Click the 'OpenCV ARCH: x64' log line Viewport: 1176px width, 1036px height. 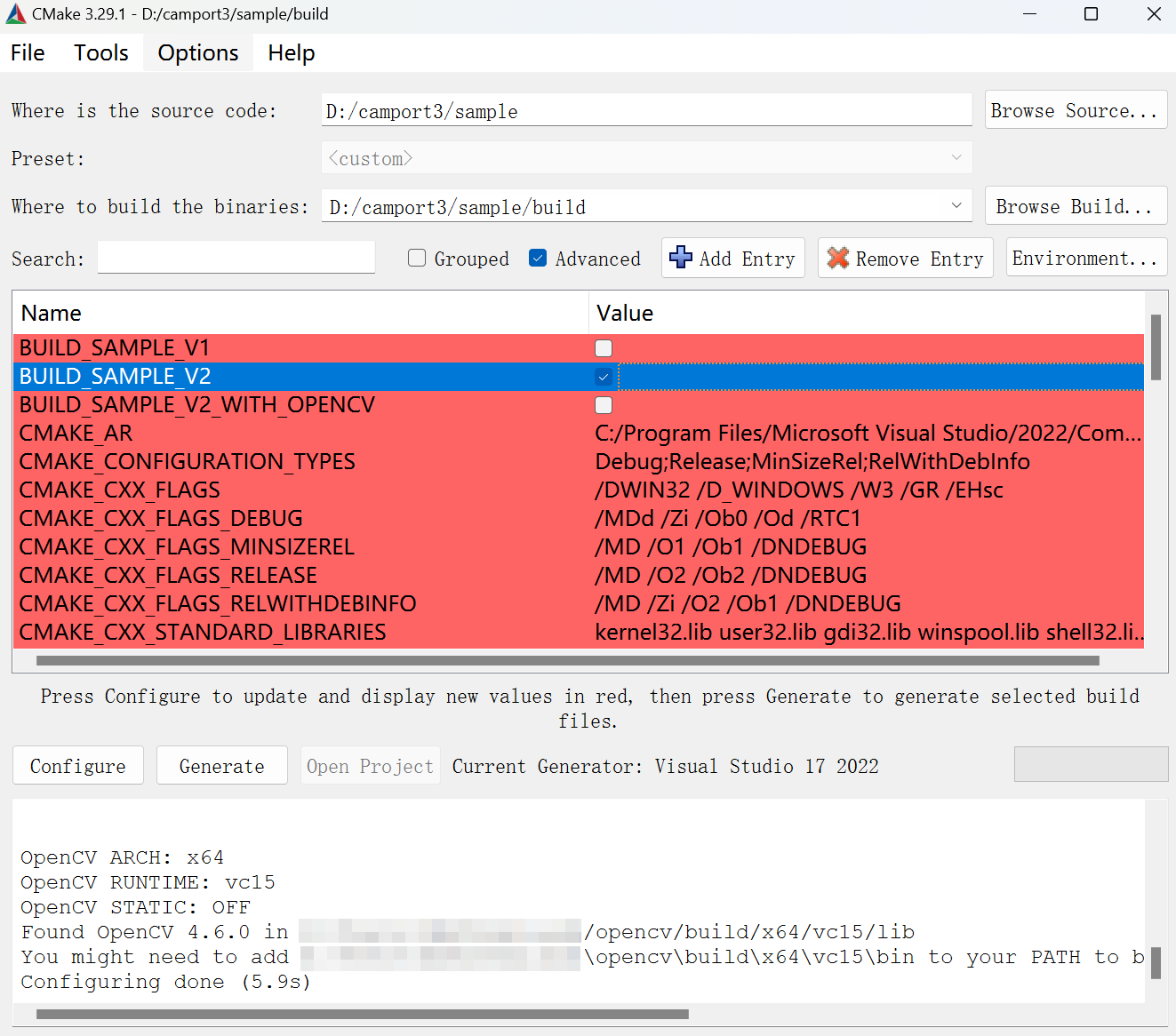123,857
